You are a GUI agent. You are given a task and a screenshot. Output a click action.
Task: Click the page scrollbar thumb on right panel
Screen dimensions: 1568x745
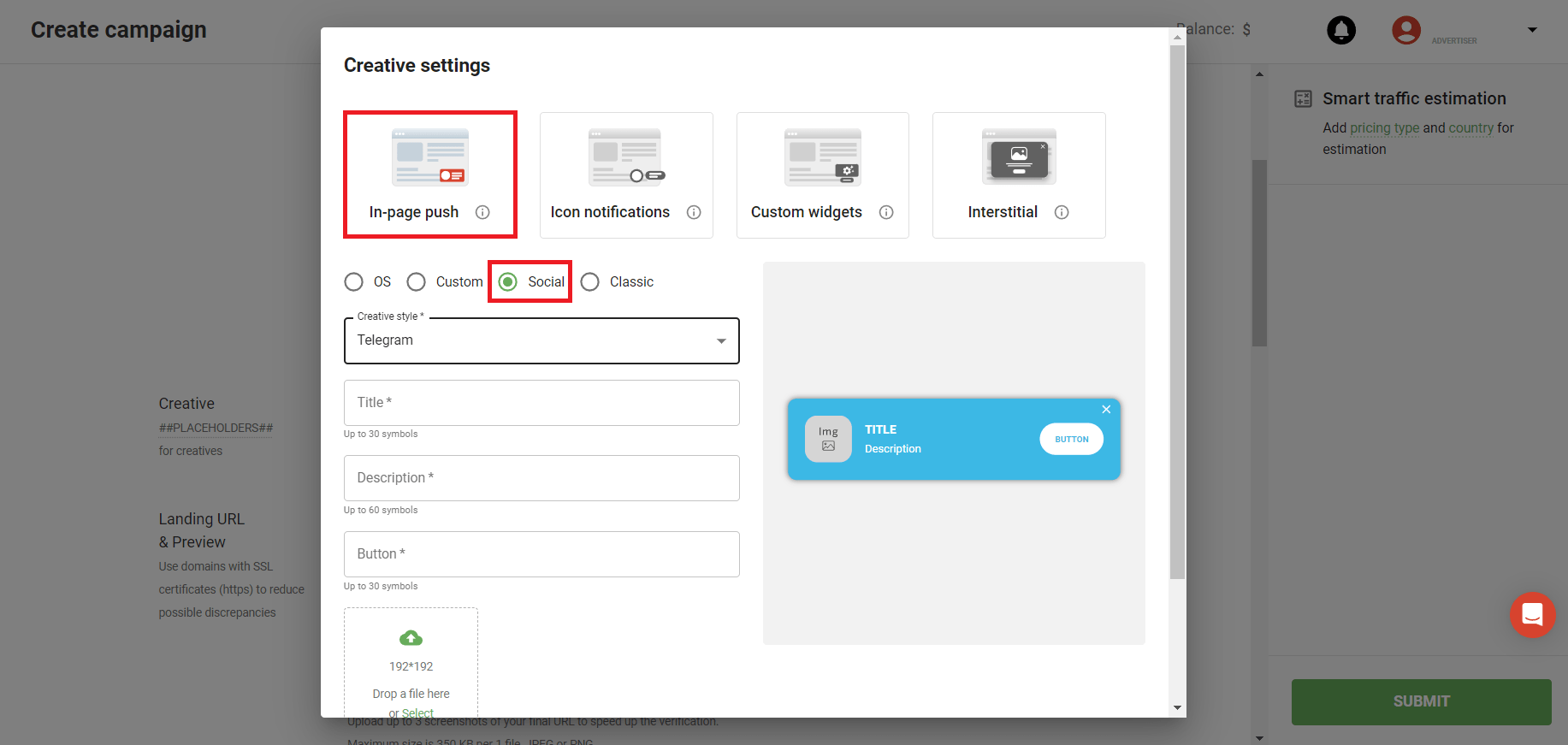[1259, 253]
